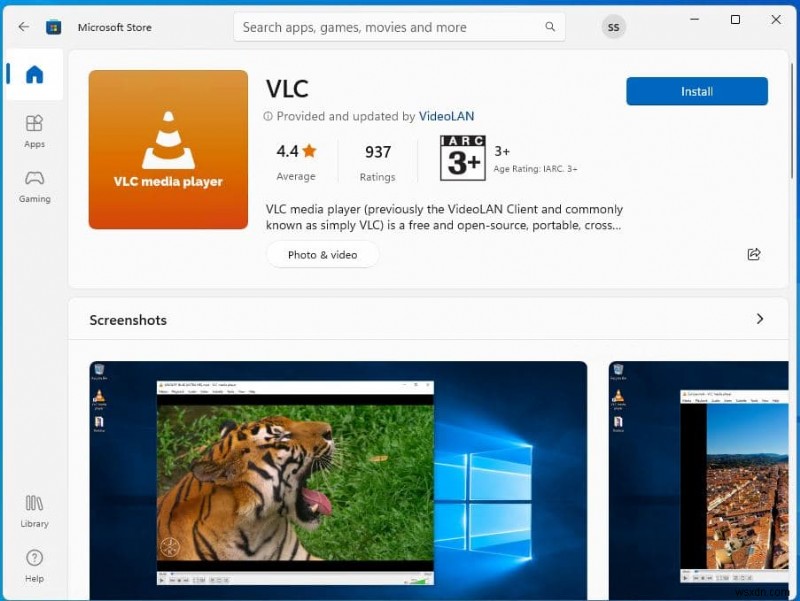Viewport: 800px width, 601px height.
Task: Navigate back with the back arrow
Action: 23,27
